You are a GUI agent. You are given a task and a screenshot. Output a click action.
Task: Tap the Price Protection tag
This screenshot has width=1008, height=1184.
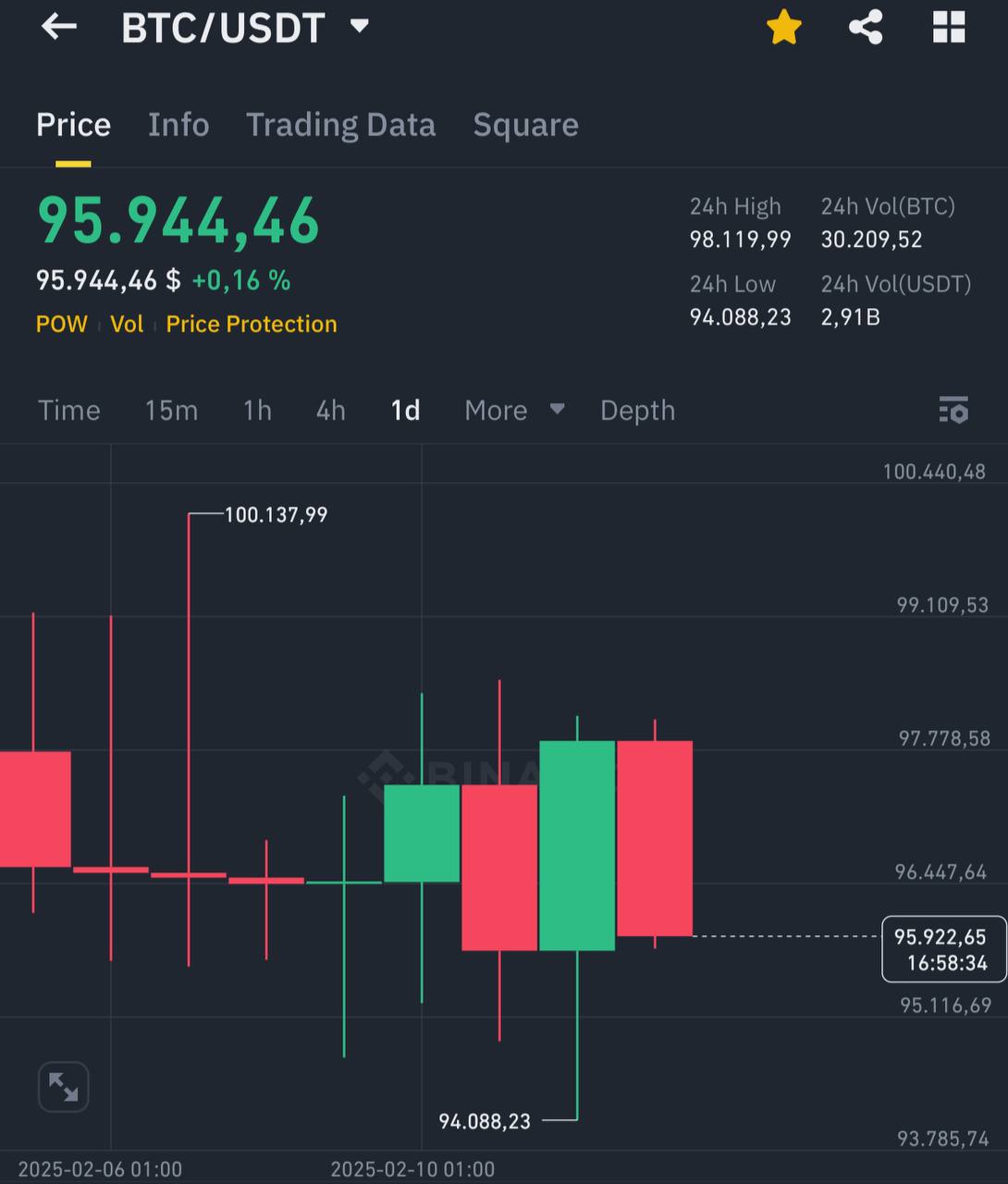point(252,324)
